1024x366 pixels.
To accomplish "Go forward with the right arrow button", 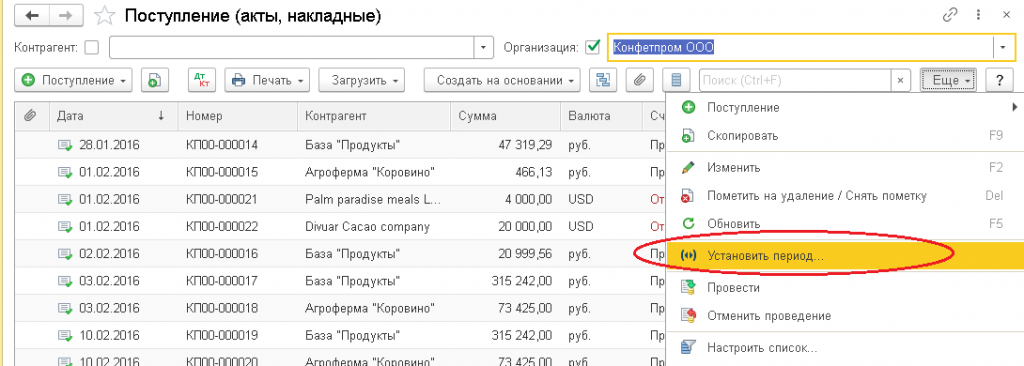I will tap(65, 16).
